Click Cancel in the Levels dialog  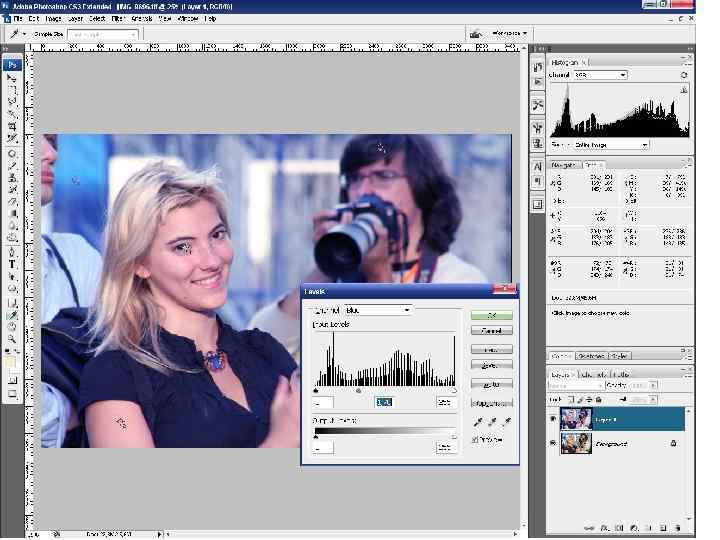(491, 330)
